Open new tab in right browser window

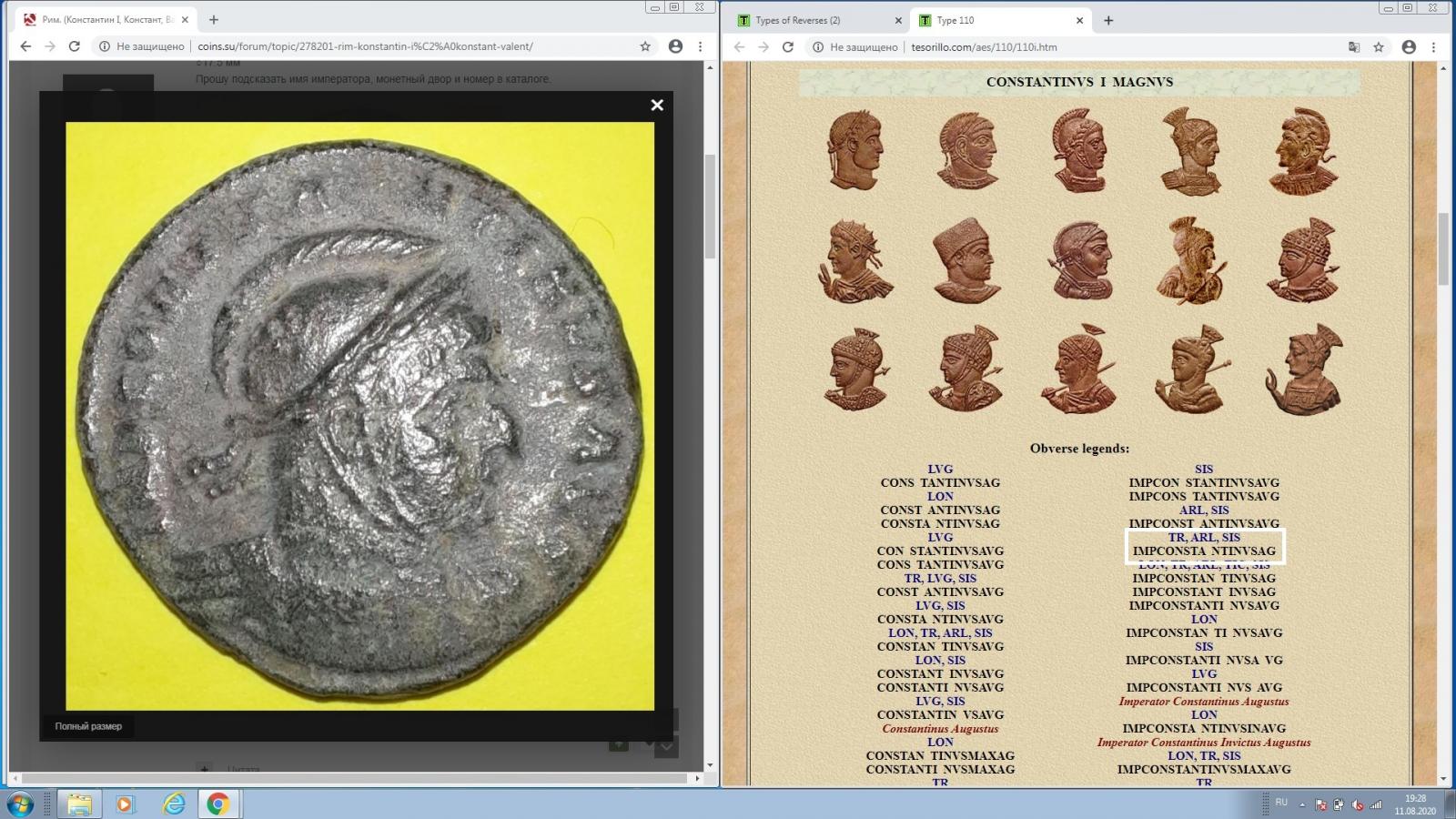(1108, 20)
